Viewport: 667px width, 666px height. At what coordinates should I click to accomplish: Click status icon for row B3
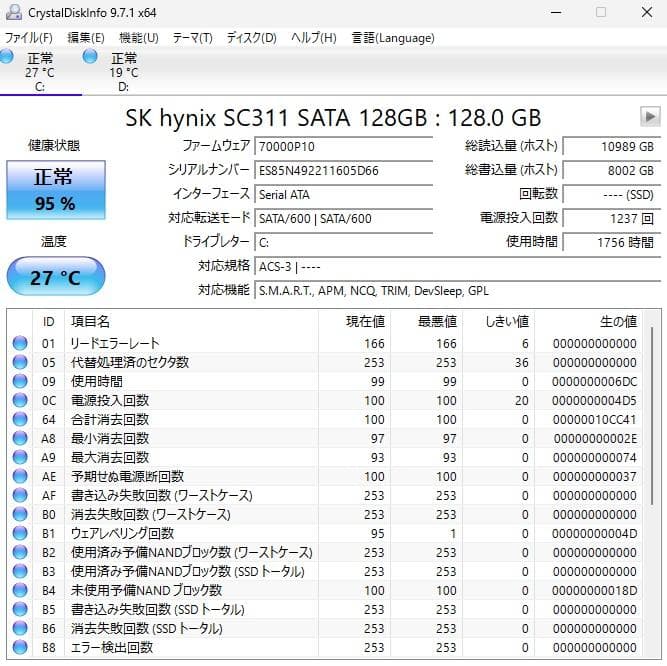pos(20,571)
